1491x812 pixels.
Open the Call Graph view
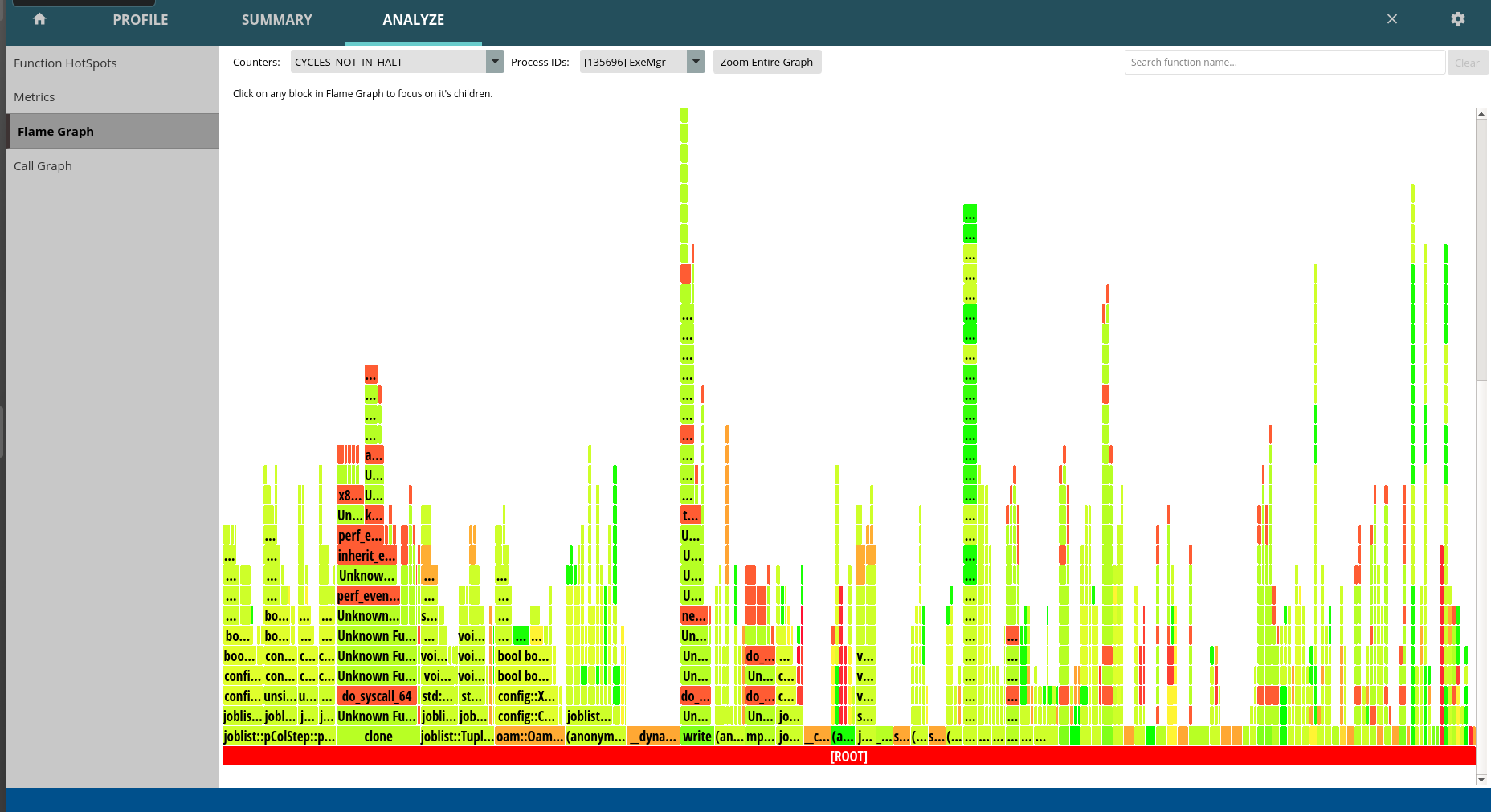(x=43, y=166)
